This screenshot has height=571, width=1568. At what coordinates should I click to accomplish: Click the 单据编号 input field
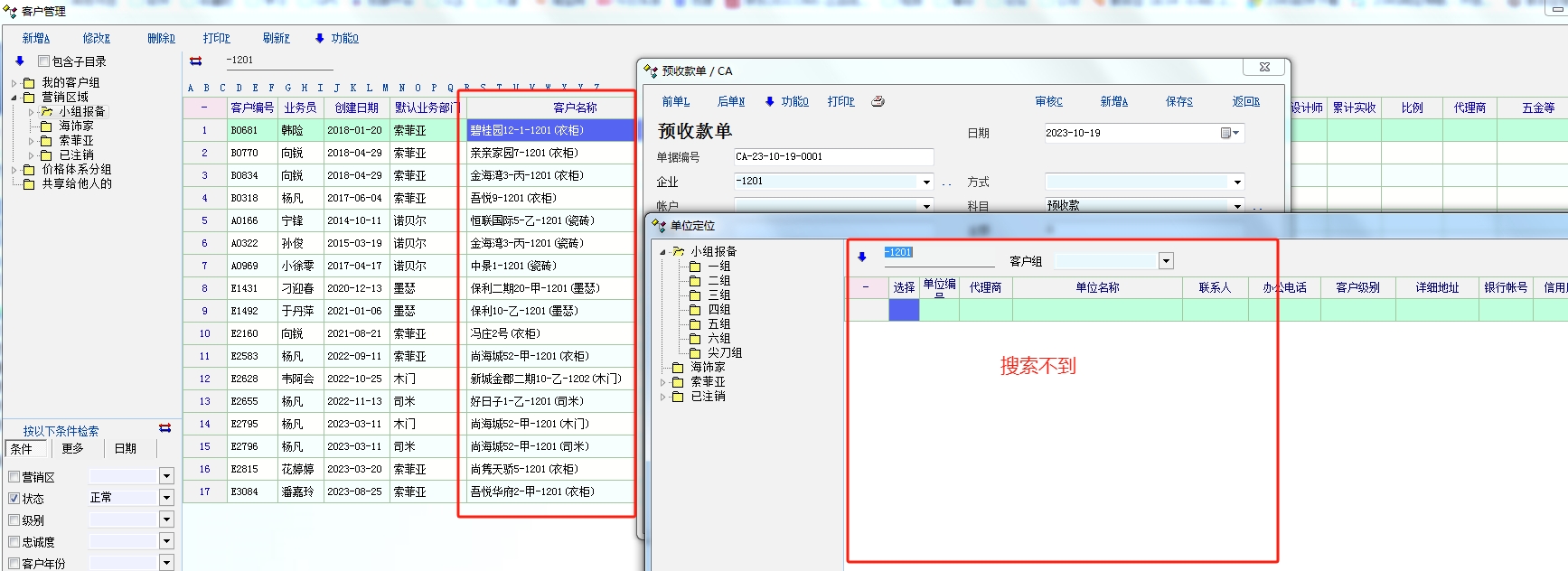coord(832,157)
